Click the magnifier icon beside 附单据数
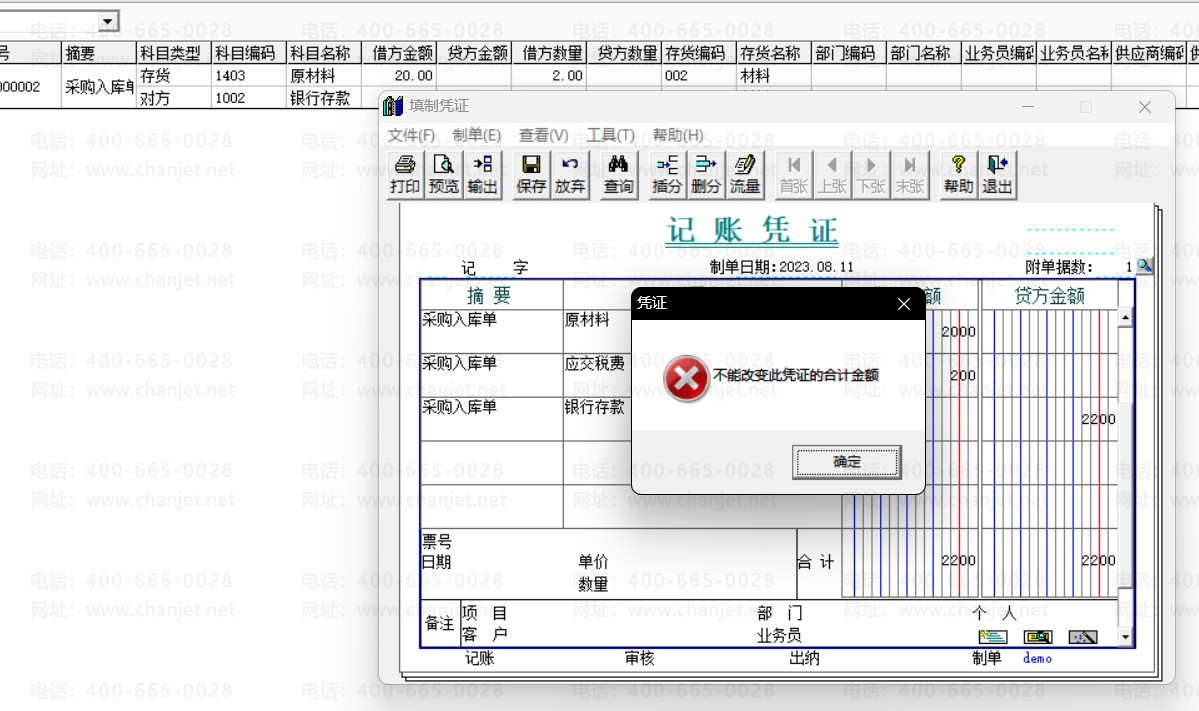Screen dimensions: 1199x711 point(1144,266)
